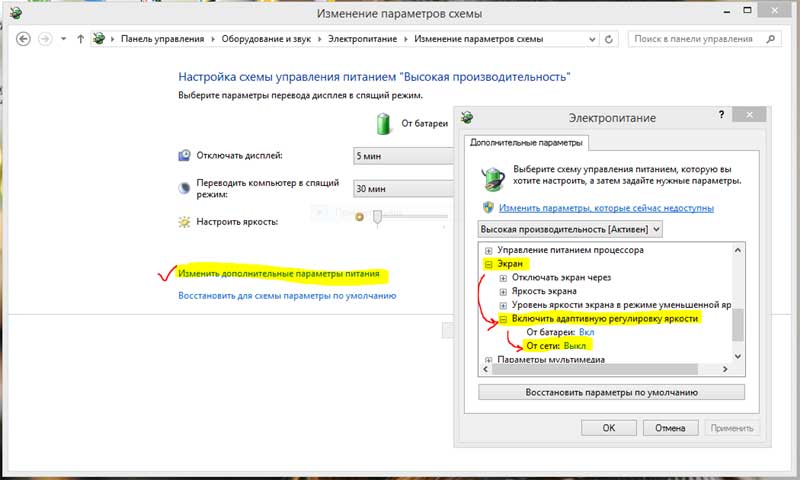Open 'Изменить дополнительные параметры питания' link
Viewport: 800px width, 480px height.
pyautogui.click(x=279, y=274)
